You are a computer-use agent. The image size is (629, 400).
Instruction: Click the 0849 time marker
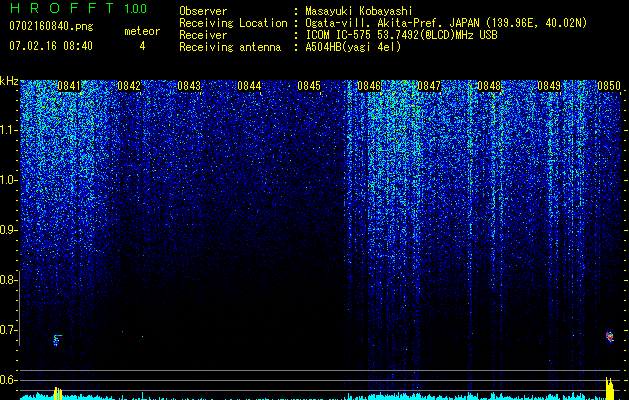549,86
